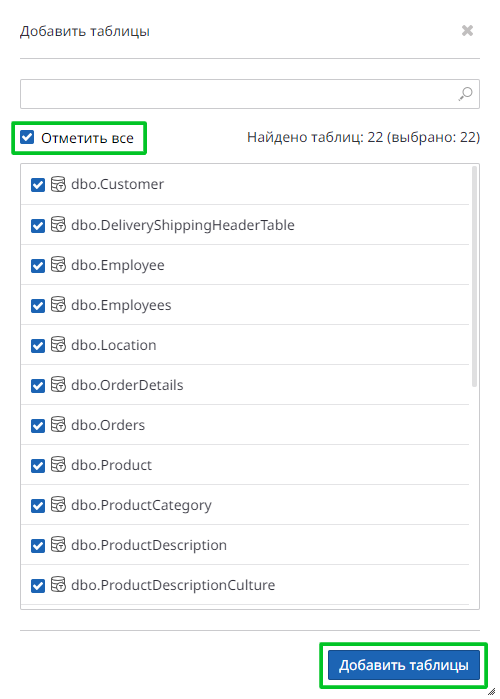Click the dialog resize grip corner
The width and height of the screenshot is (500, 699).
[x=492, y=691]
